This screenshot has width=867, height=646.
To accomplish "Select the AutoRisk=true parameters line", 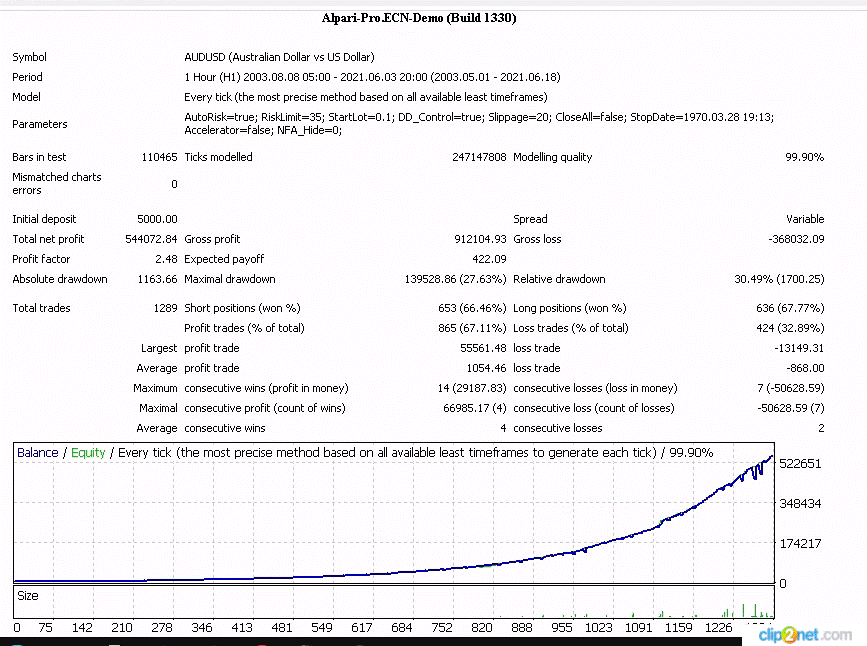I will click(x=479, y=117).
